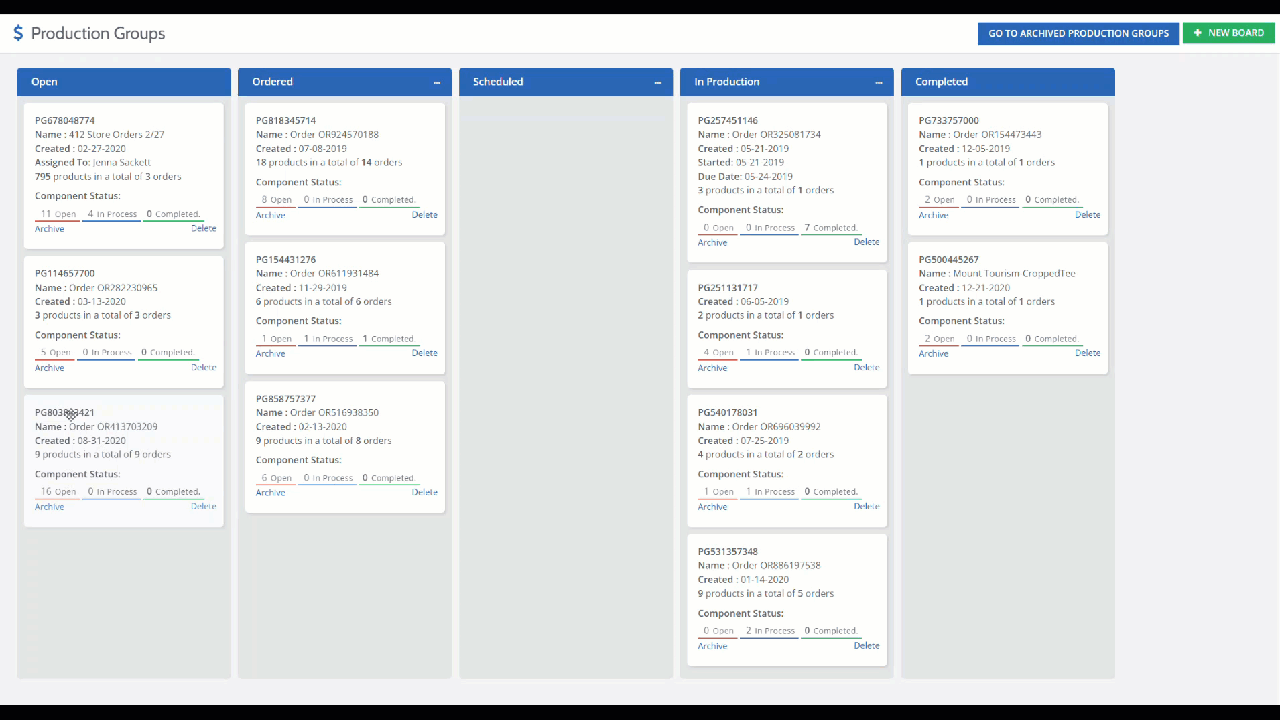Archive production group PG531357348
Image resolution: width=1280 pixels, height=720 pixels.
(x=712, y=646)
